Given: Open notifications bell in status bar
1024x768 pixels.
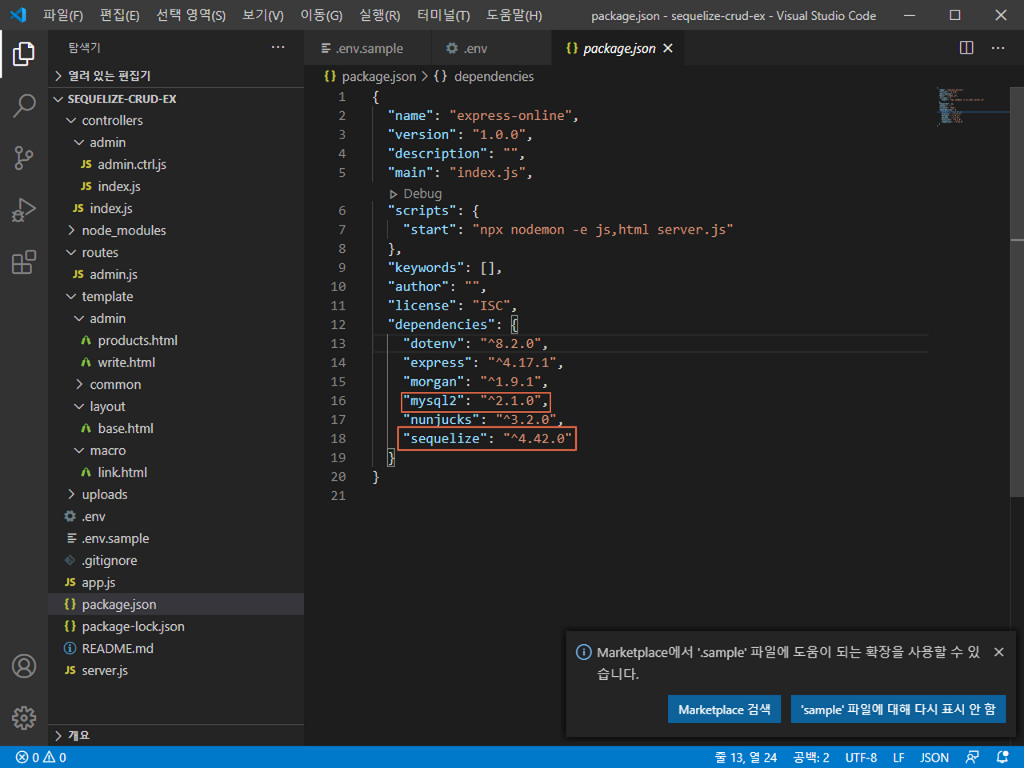Looking at the screenshot, I should click(1003, 758).
